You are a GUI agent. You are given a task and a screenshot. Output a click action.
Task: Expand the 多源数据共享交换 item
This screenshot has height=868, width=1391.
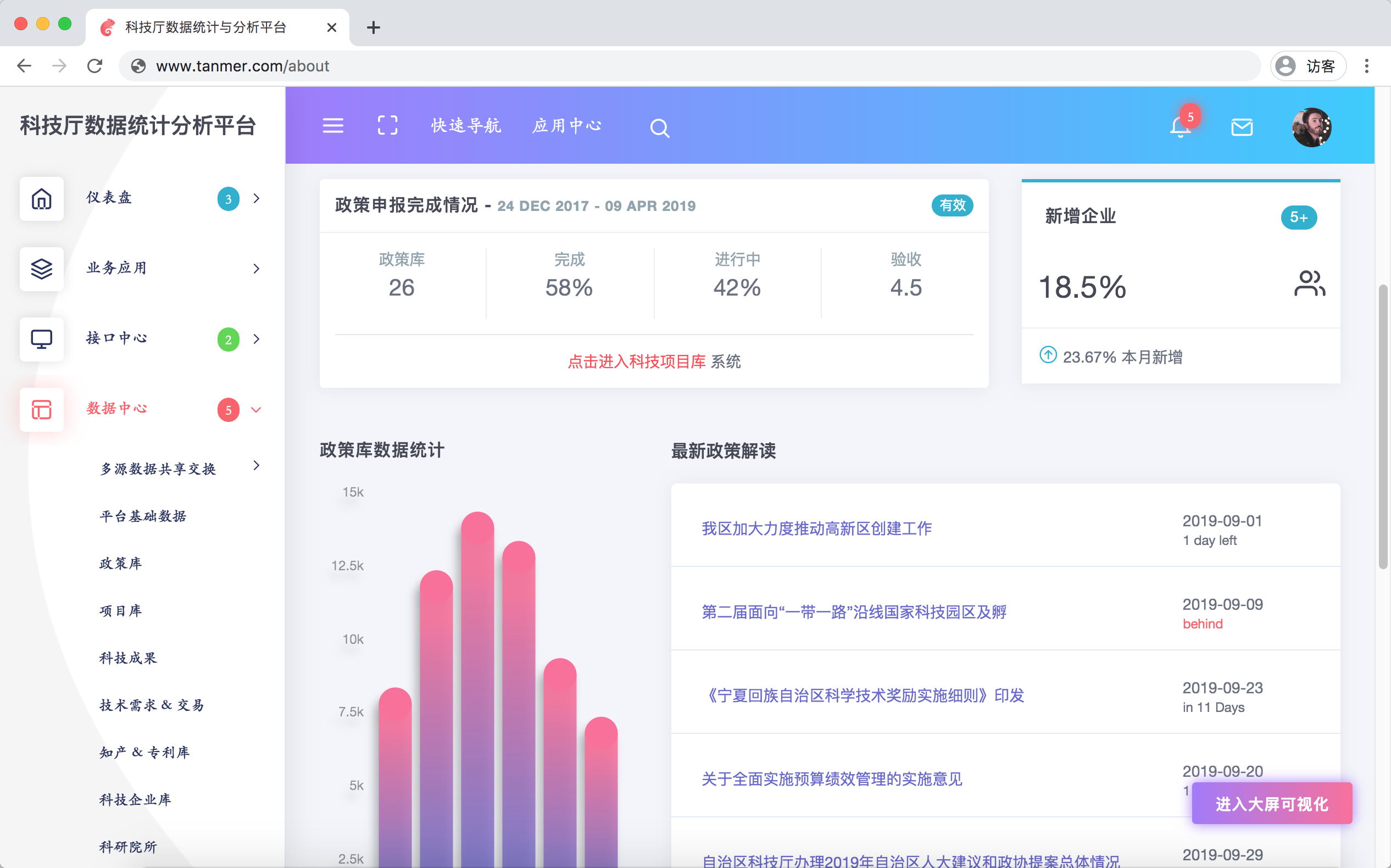256,466
